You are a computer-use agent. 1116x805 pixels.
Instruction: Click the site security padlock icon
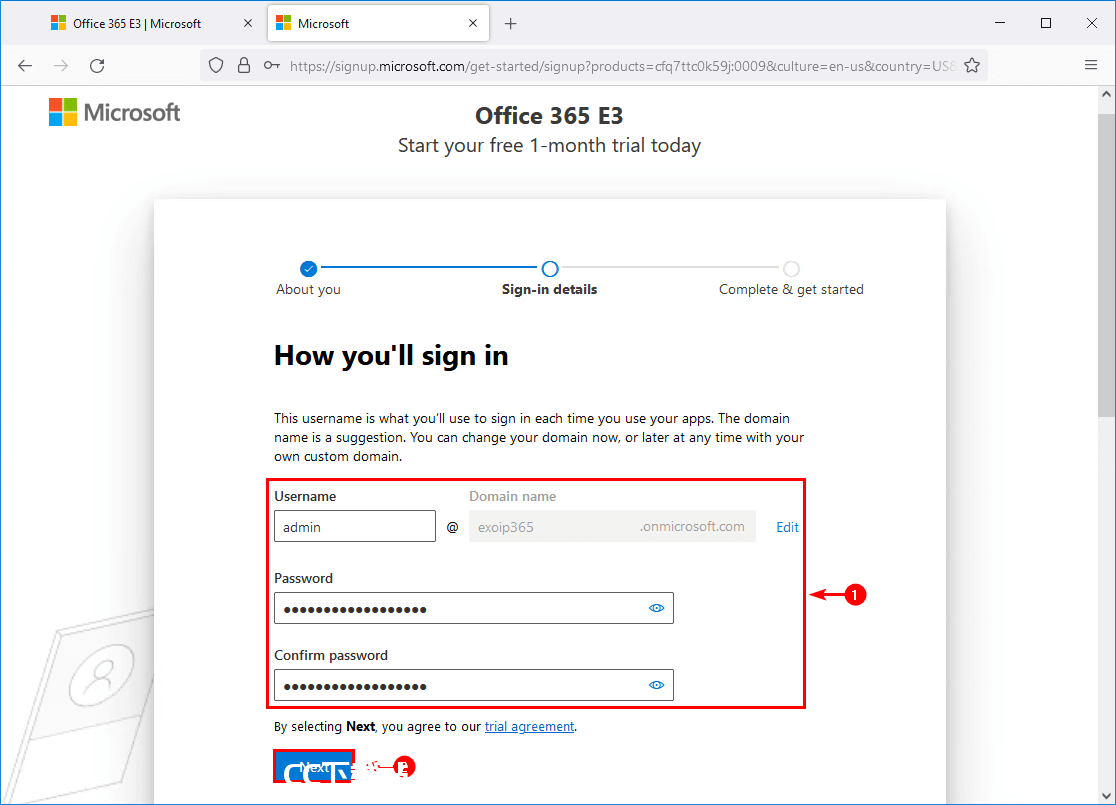click(x=244, y=66)
